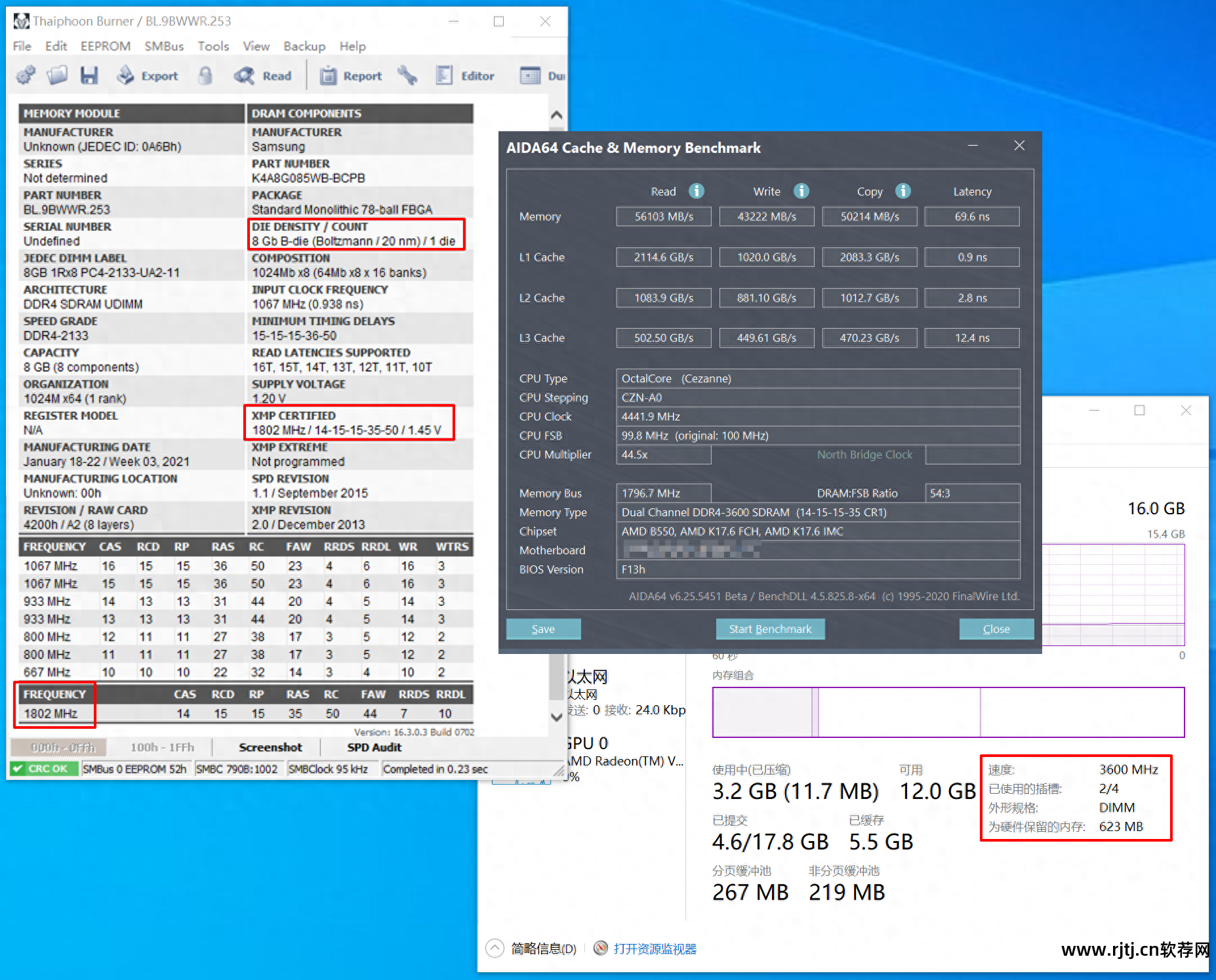The image size is (1216, 980).
Task: Click the CPU Clock value 4441.9 MHz
Action: tap(818, 417)
